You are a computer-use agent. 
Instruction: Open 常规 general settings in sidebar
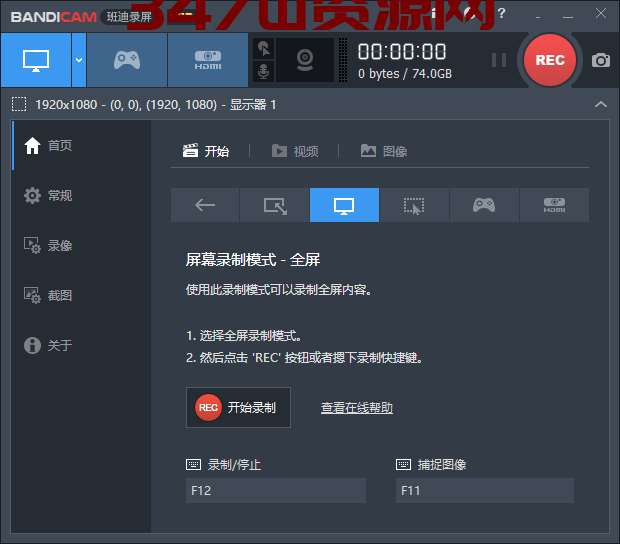coord(81,195)
